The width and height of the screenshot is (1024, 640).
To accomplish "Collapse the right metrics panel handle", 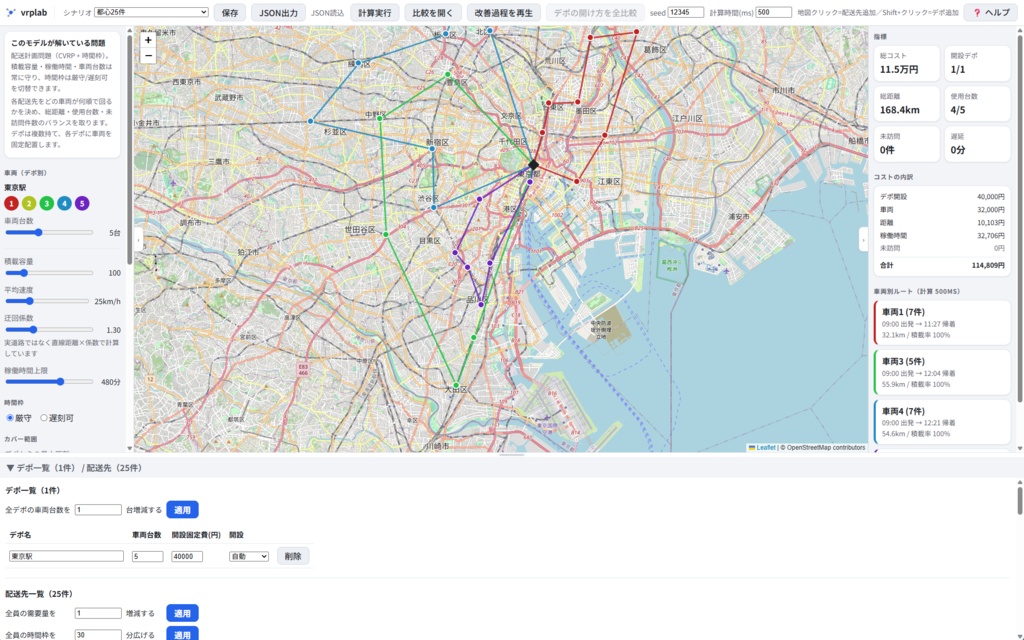I will [x=863, y=240].
